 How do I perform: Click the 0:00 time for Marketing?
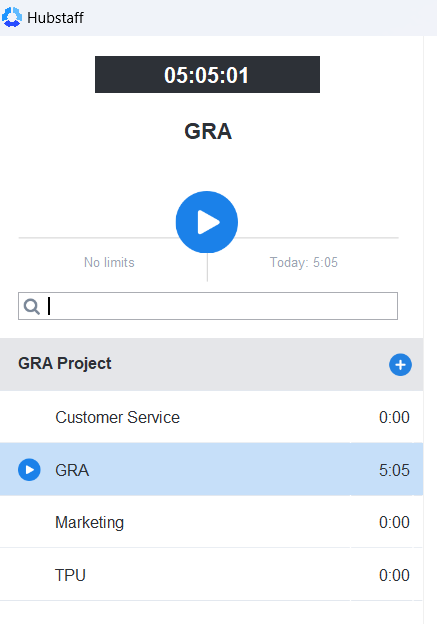tap(394, 522)
